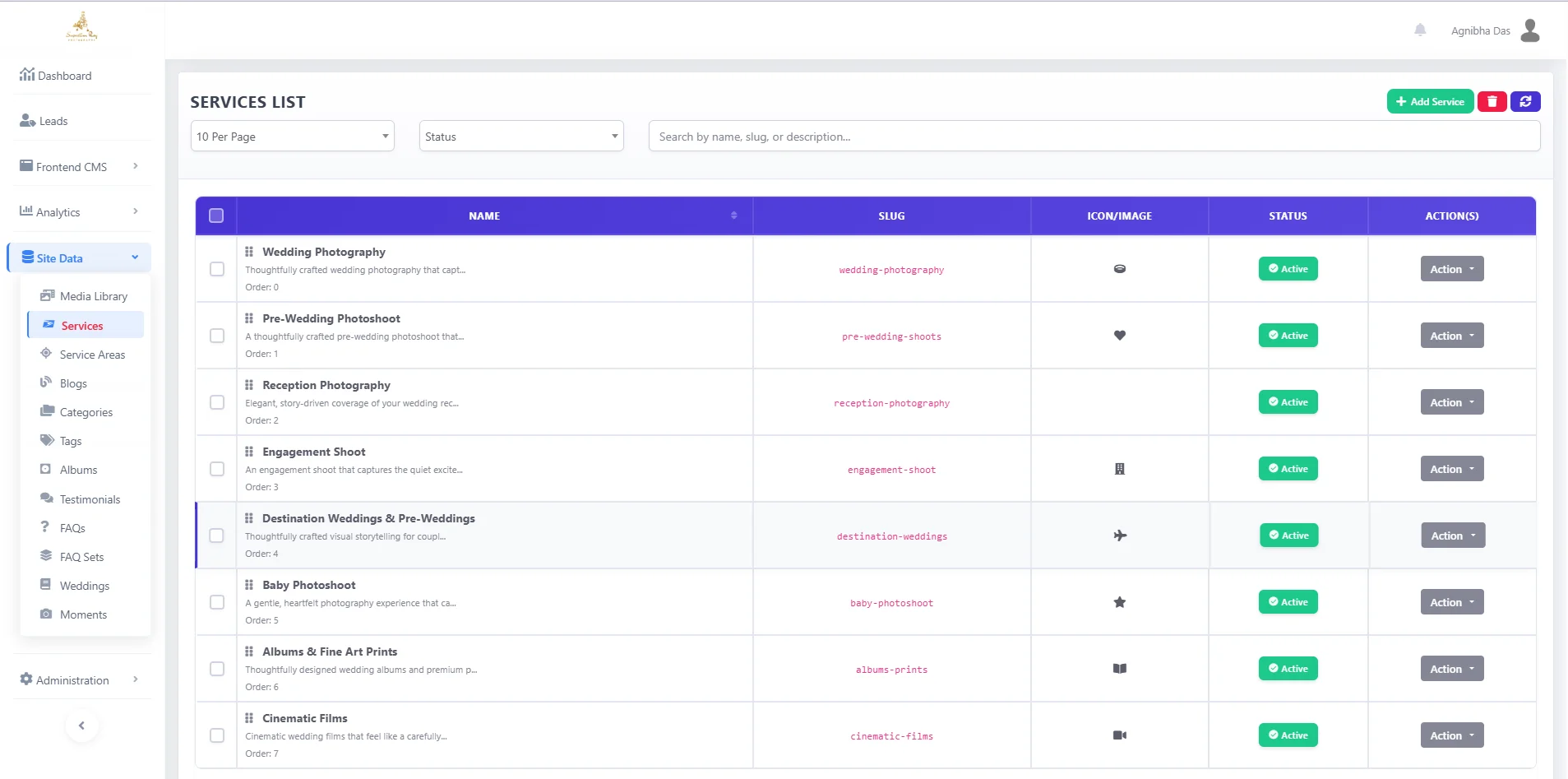Open Action dropdown for Engagement Shoot
The height and width of the screenshot is (779, 1568).
coord(1451,469)
